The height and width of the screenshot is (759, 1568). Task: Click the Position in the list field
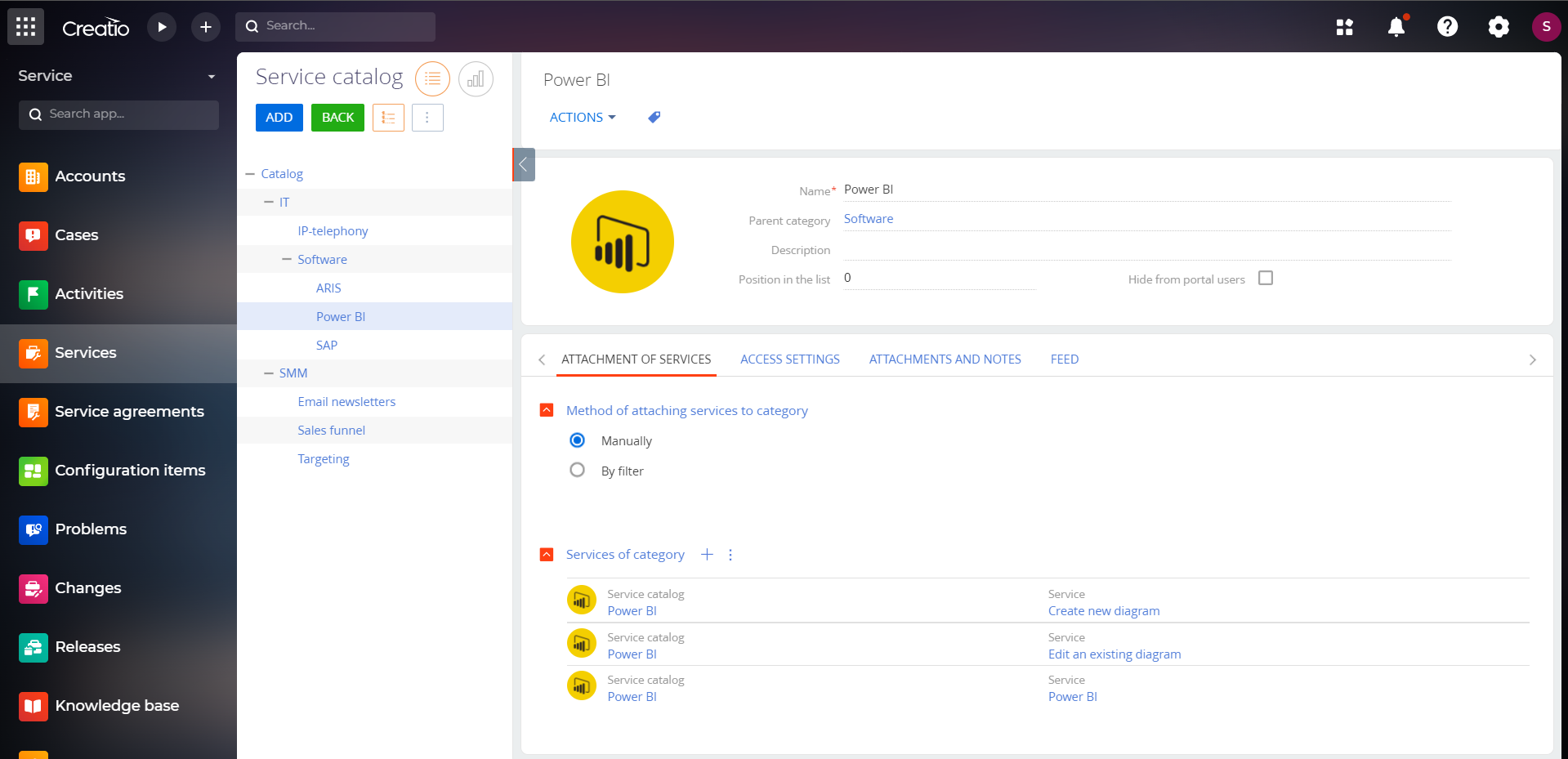pyautogui.click(x=940, y=278)
